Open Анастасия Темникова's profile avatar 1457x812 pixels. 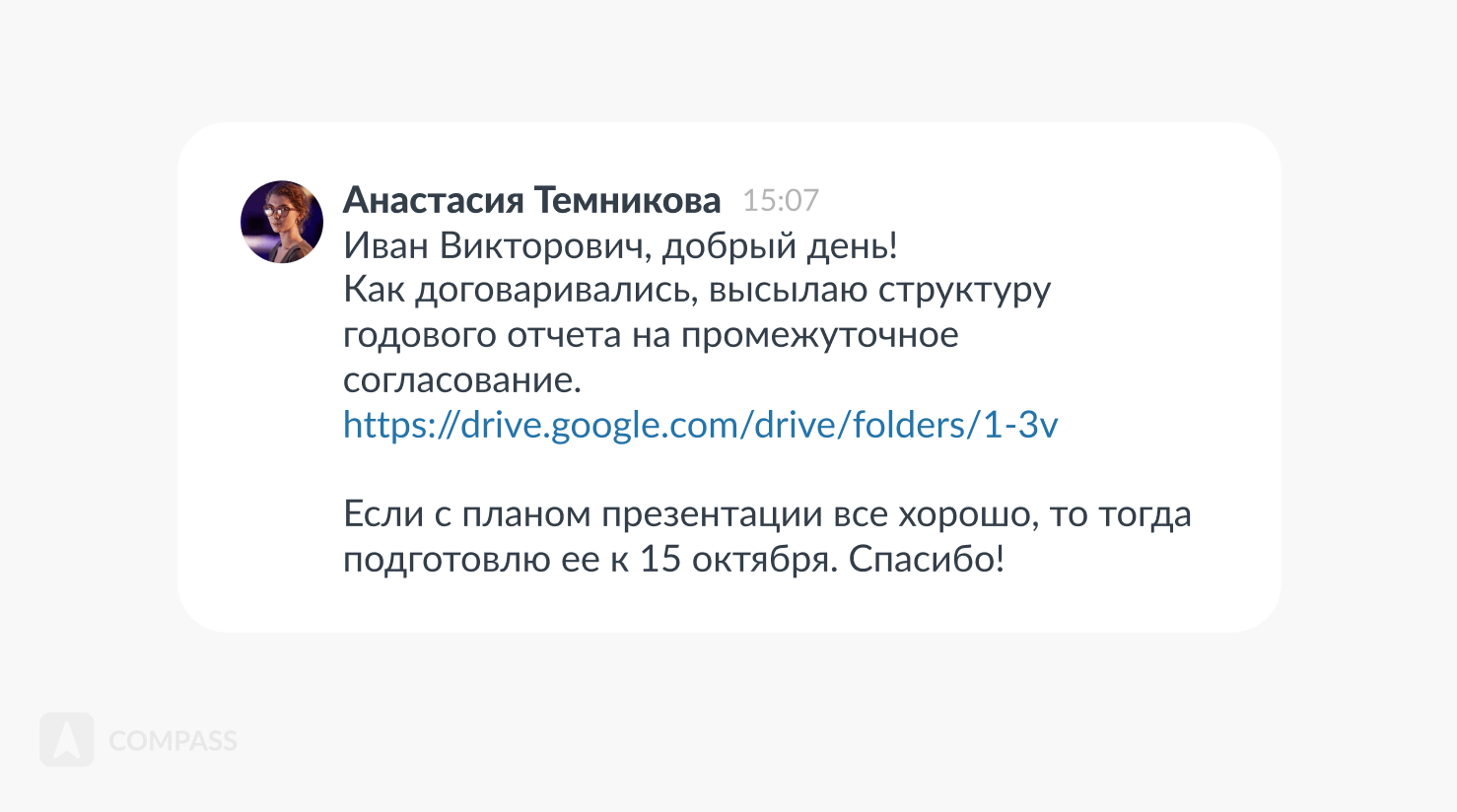coord(282,222)
